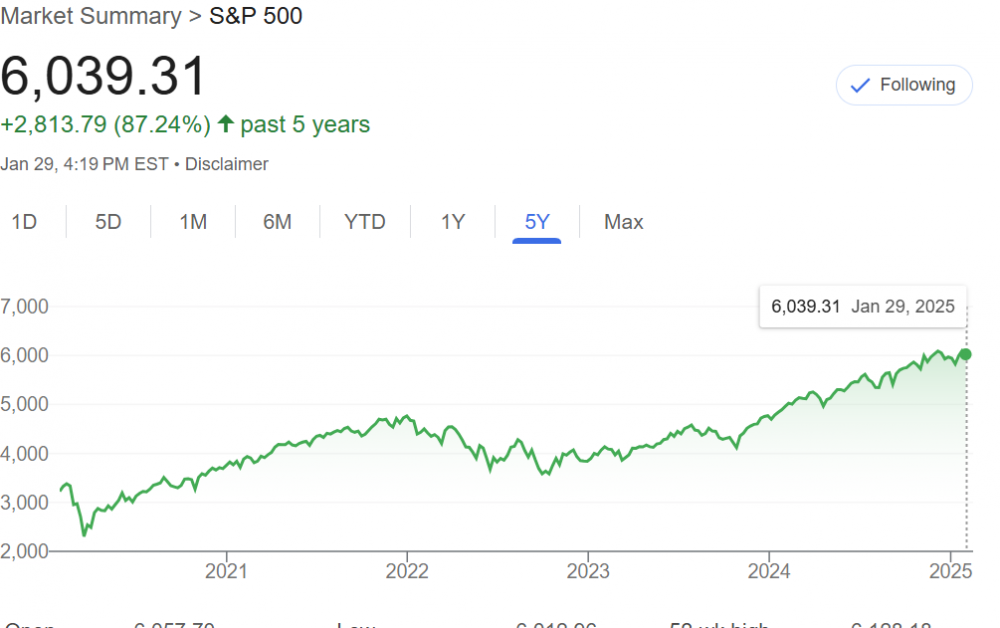The width and height of the screenshot is (1000, 628).
Task: Select the 5D time range tab
Action: 108,222
